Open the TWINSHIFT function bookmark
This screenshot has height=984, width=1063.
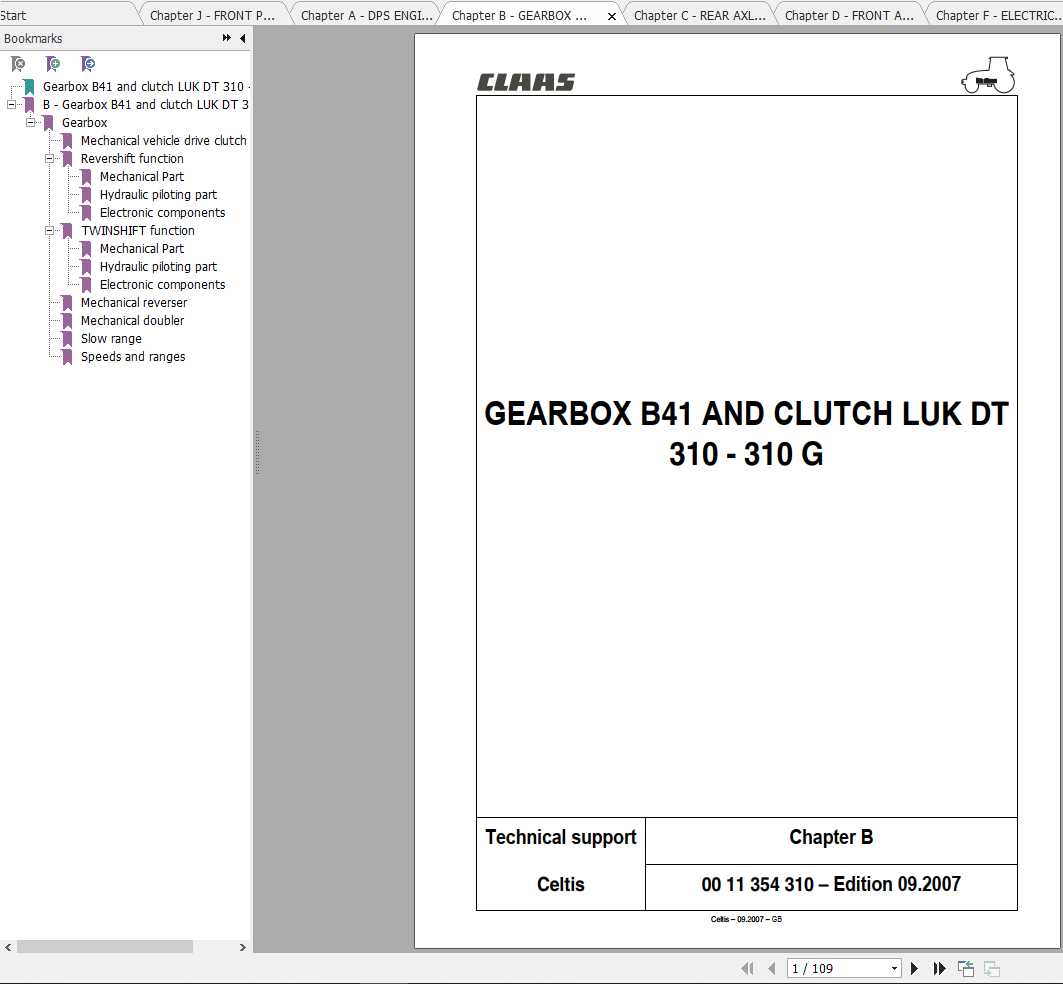pos(138,231)
